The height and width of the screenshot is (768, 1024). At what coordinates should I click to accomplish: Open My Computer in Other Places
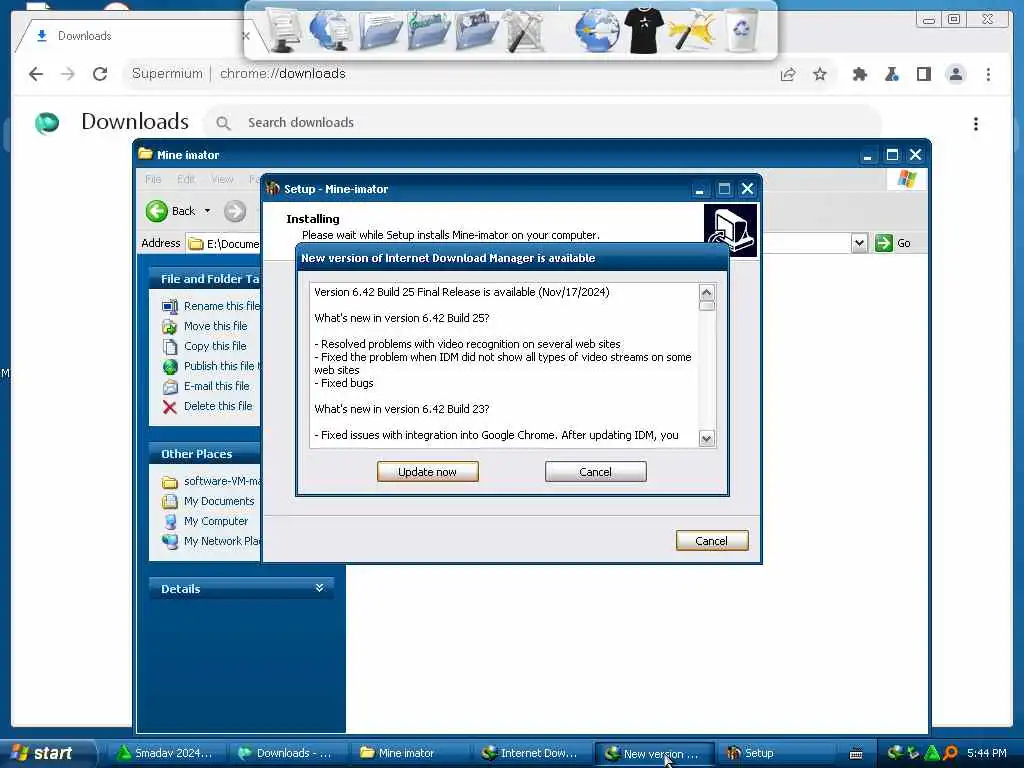pyautogui.click(x=216, y=521)
